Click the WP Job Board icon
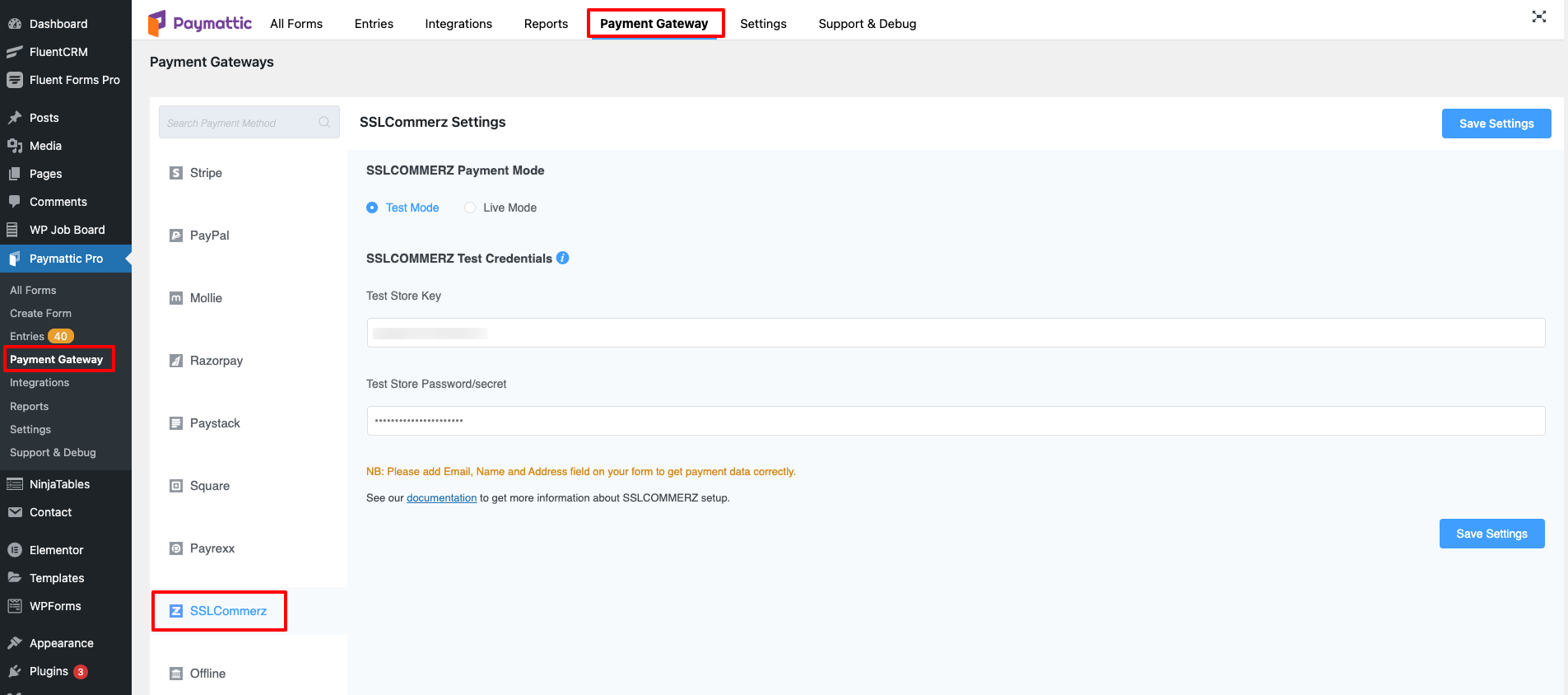This screenshot has width=1568, height=695. point(13,230)
